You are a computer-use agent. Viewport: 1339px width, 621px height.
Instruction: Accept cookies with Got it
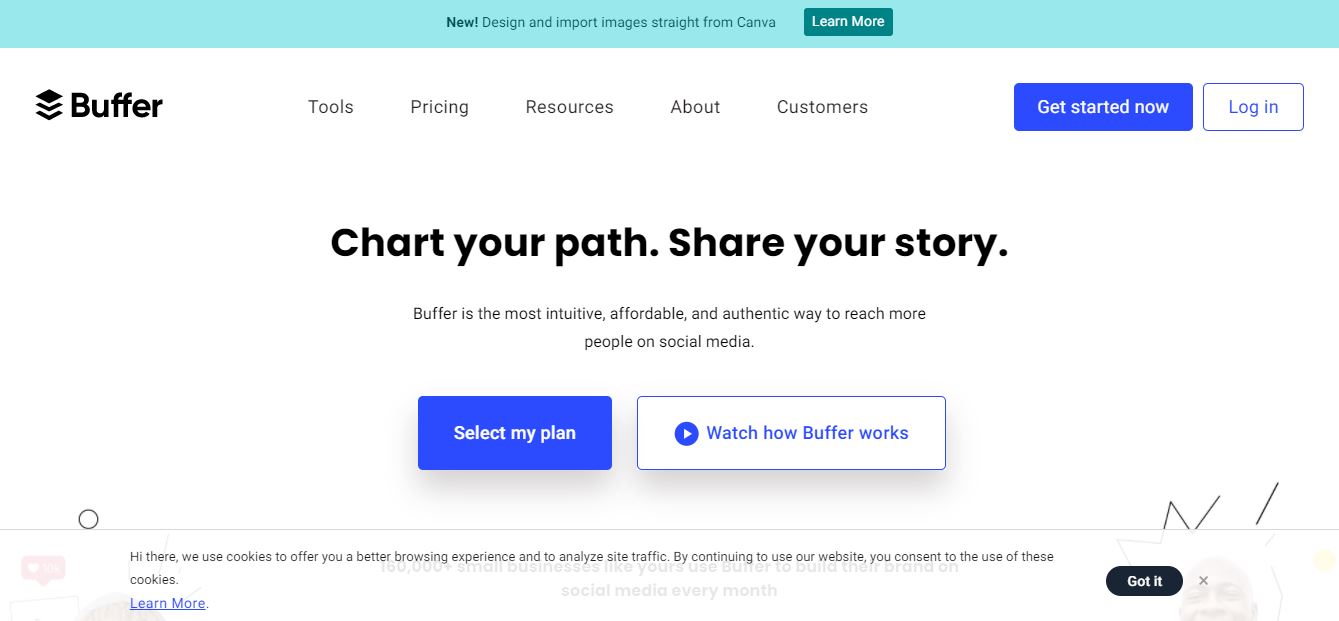[1144, 581]
